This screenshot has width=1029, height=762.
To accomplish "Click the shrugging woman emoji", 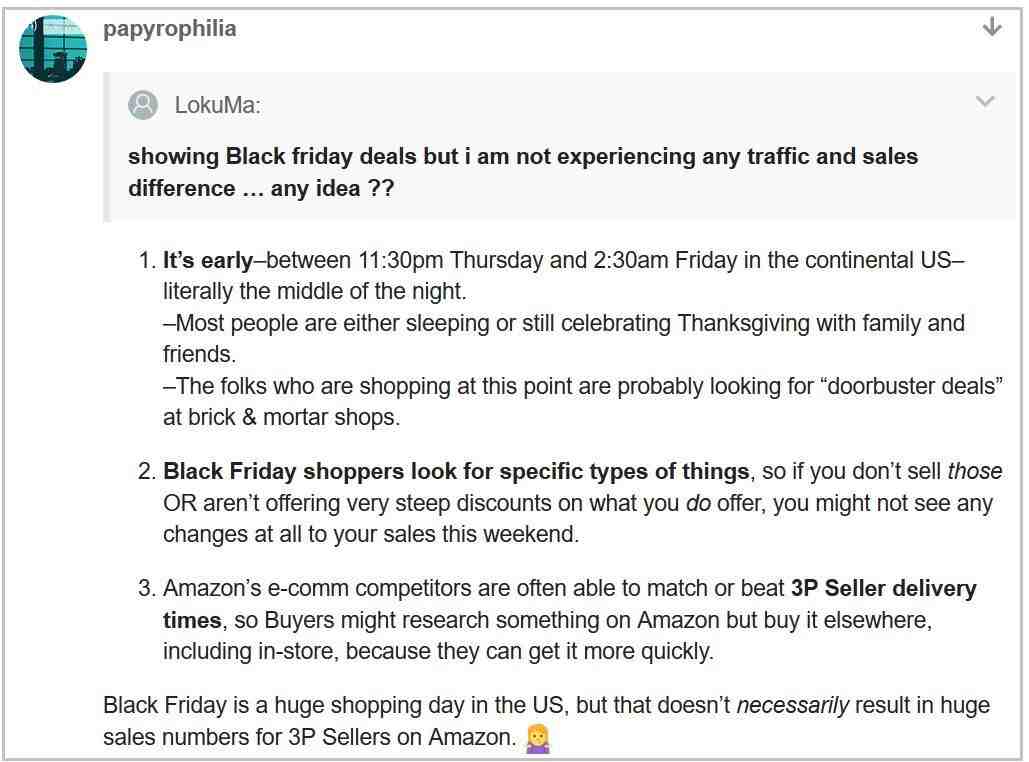I will 537,738.
